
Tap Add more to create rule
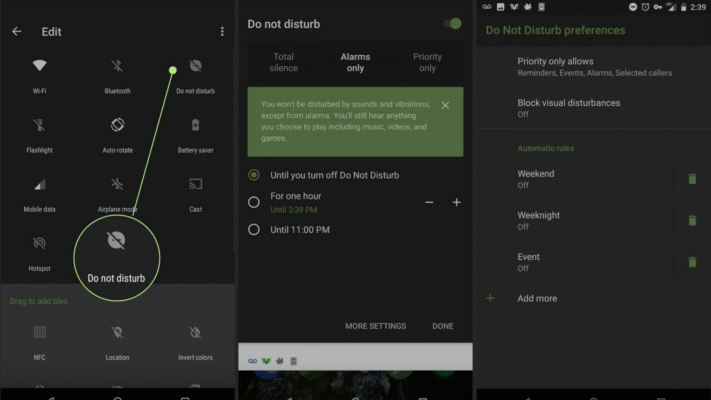pos(537,298)
